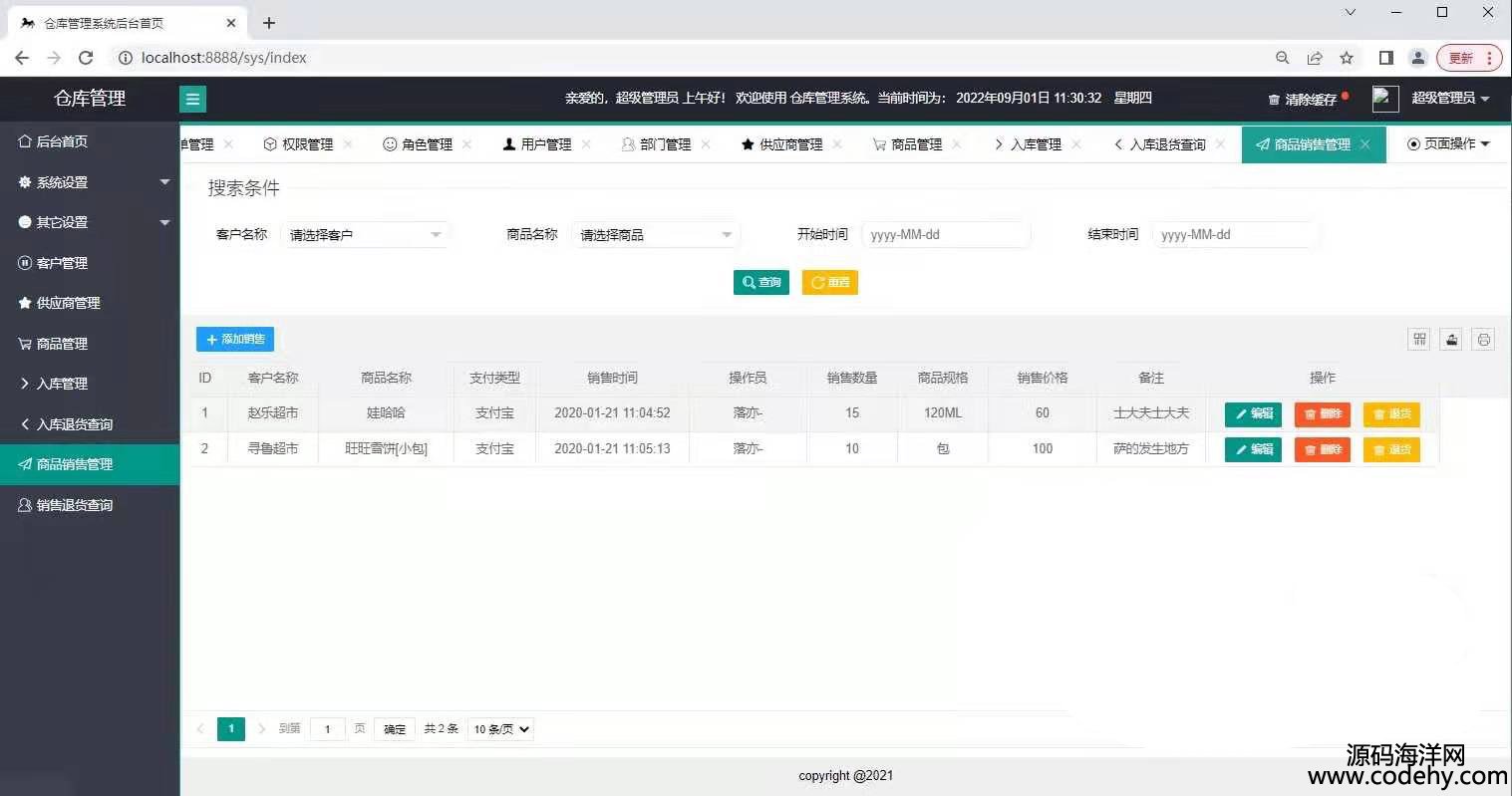Delete the 赵乐超市 row
Image resolution: width=1512 pixels, height=796 pixels.
pyautogui.click(x=1323, y=413)
